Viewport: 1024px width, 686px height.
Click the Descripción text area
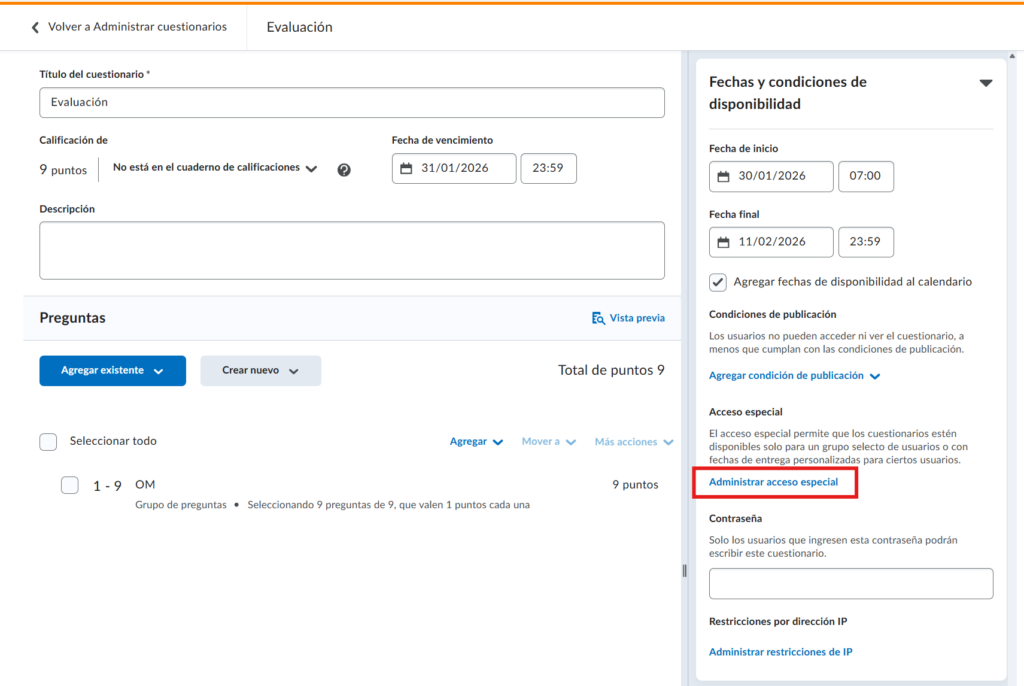click(351, 250)
